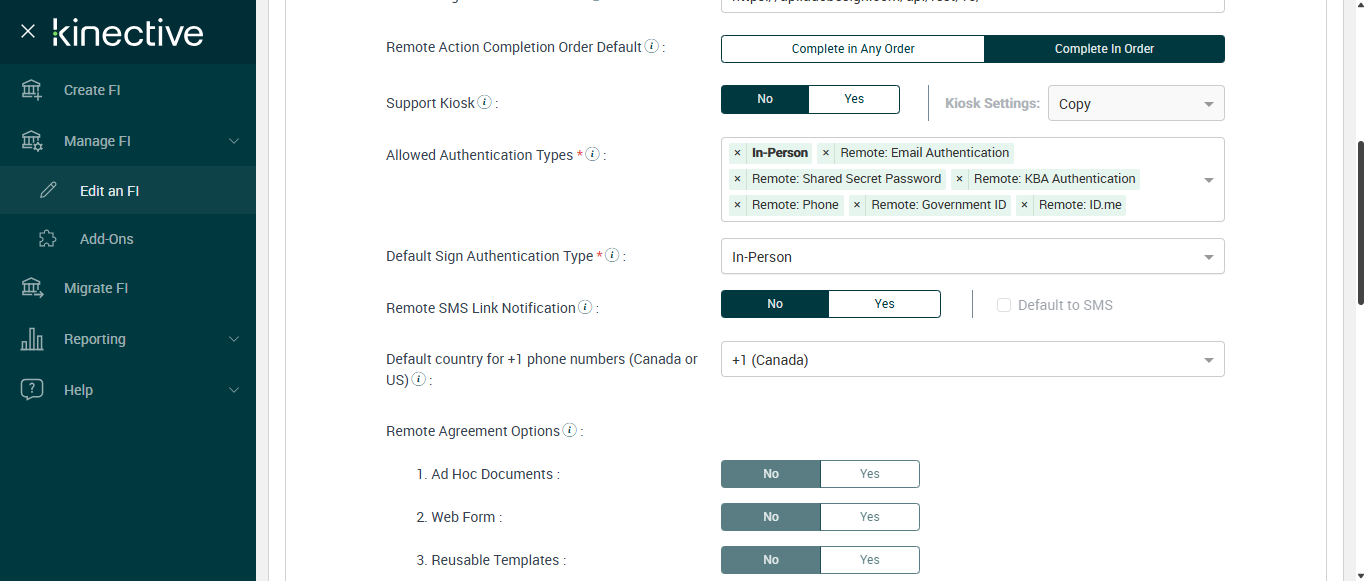
Task: Set Support Kiosk to Yes
Action: pos(853,99)
